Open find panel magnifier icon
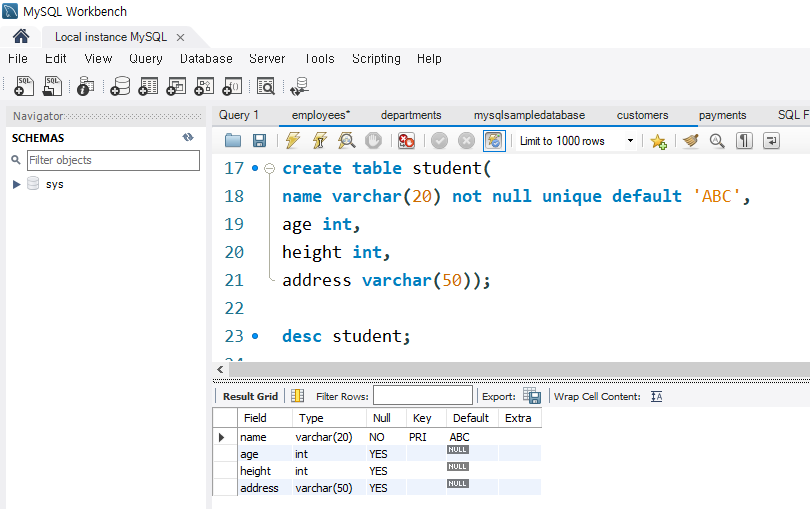The image size is (810, 509). [717, 141]
